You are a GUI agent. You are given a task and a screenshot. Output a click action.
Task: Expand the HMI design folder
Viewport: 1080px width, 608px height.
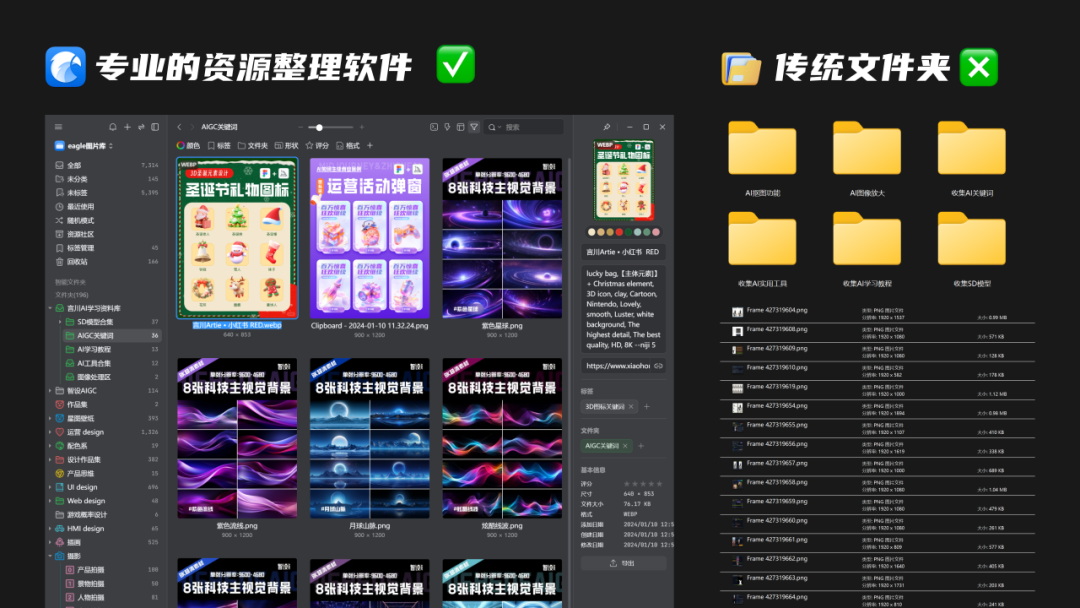50,528
